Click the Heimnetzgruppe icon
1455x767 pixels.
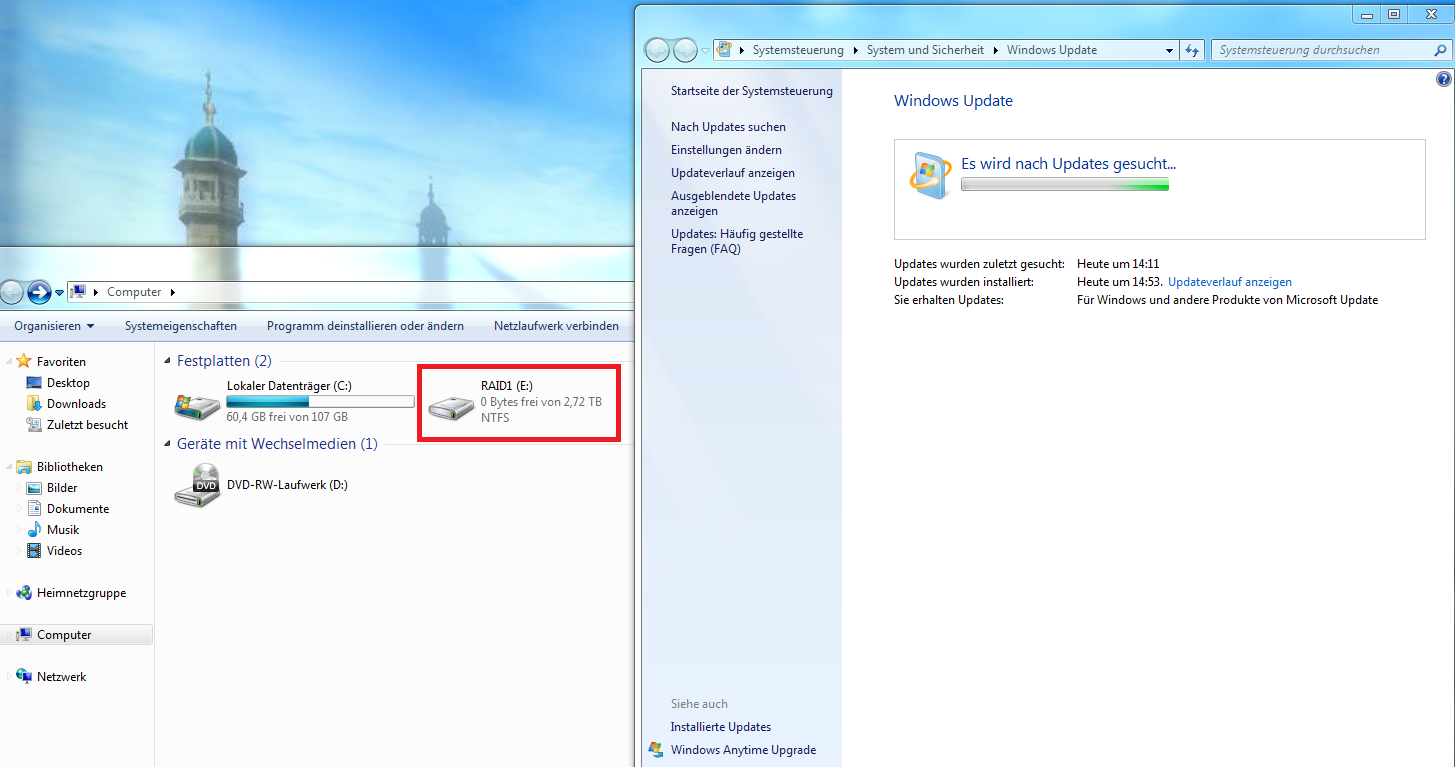(x=24, y=593)
